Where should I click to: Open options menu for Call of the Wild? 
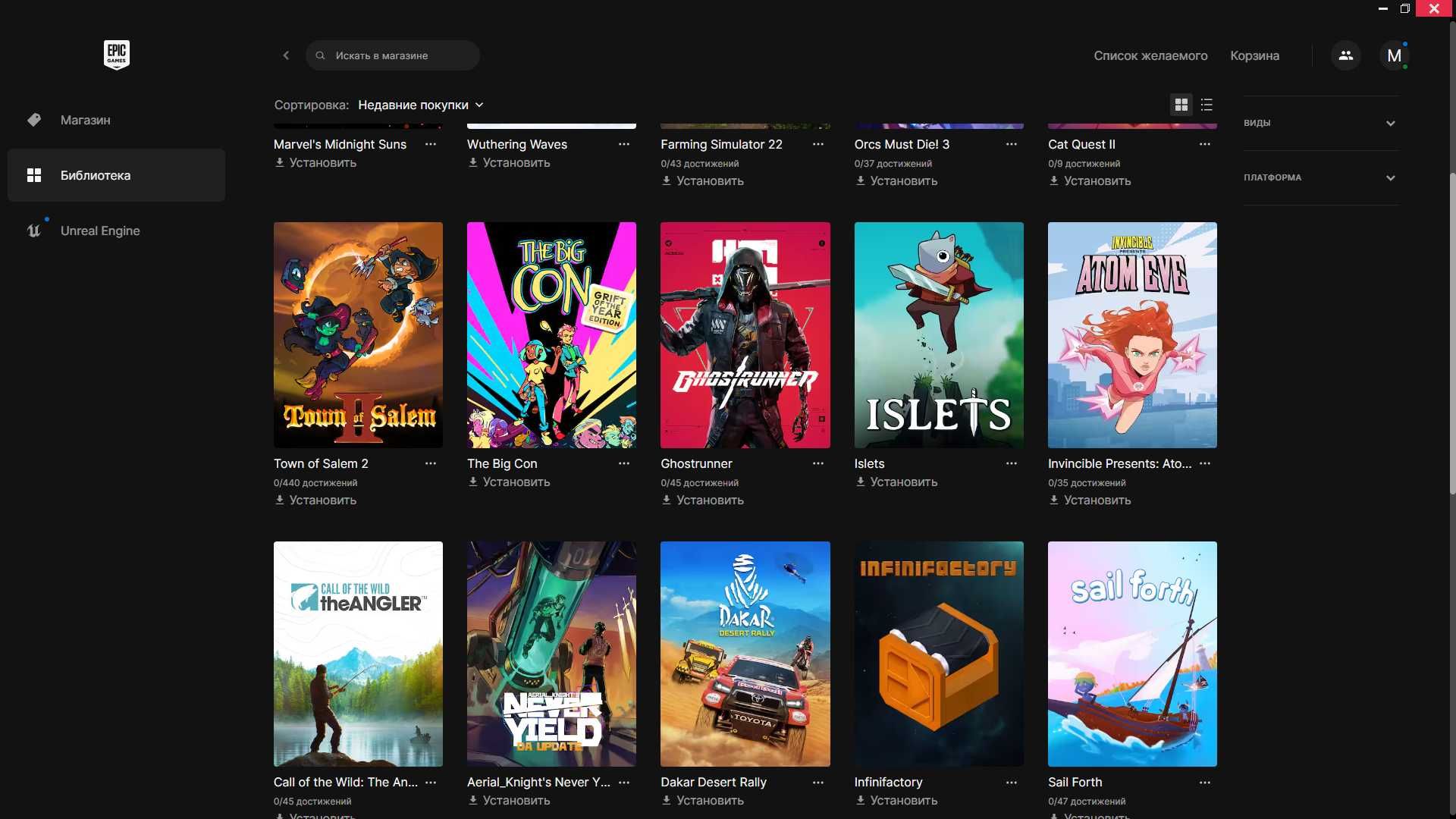[x=431, y=782]
